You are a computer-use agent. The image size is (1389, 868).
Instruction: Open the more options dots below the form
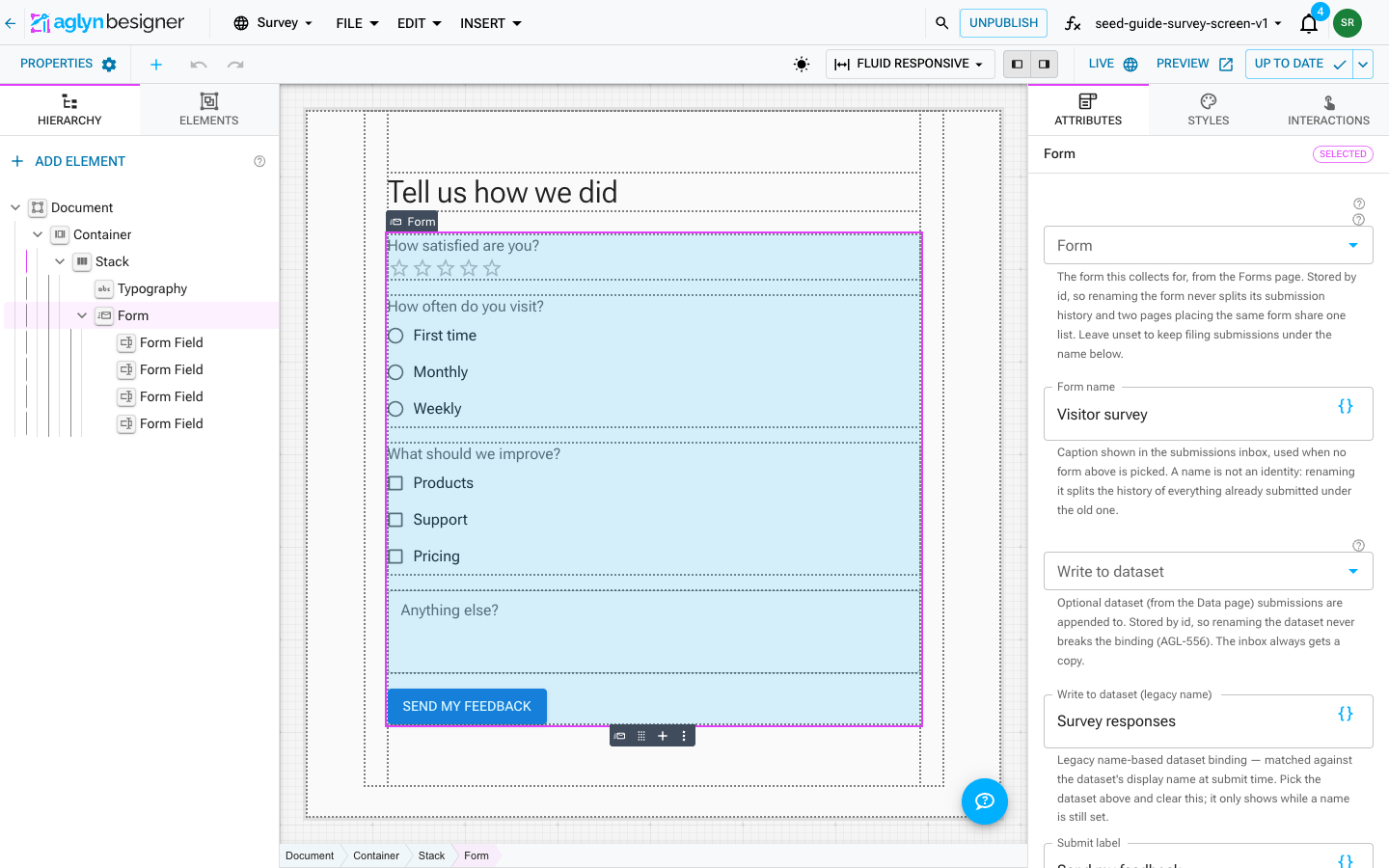click(x=684, y=736)
